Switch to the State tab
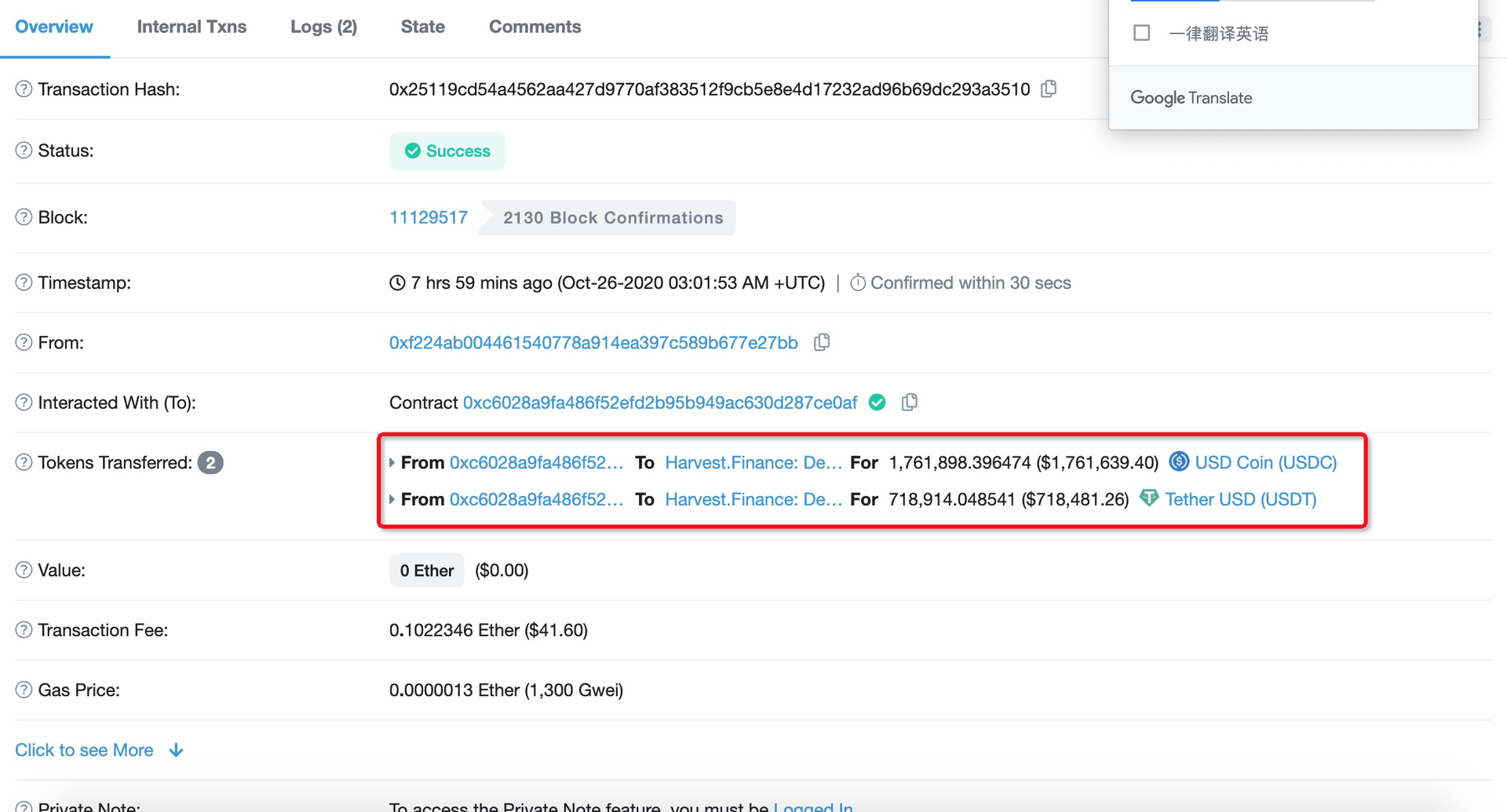 coord(422,27)
